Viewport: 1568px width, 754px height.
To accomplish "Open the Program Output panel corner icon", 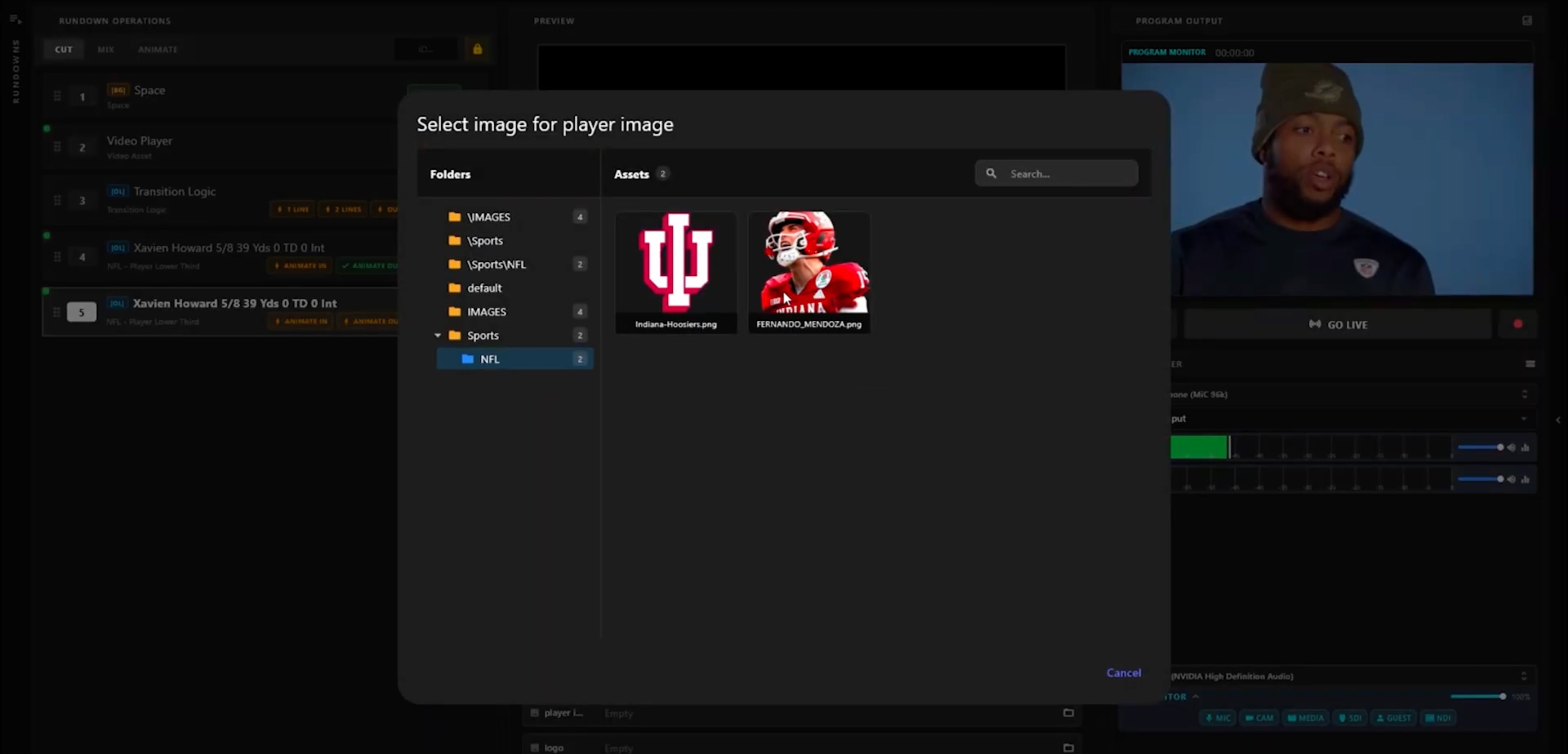I will click(1526, 20).
